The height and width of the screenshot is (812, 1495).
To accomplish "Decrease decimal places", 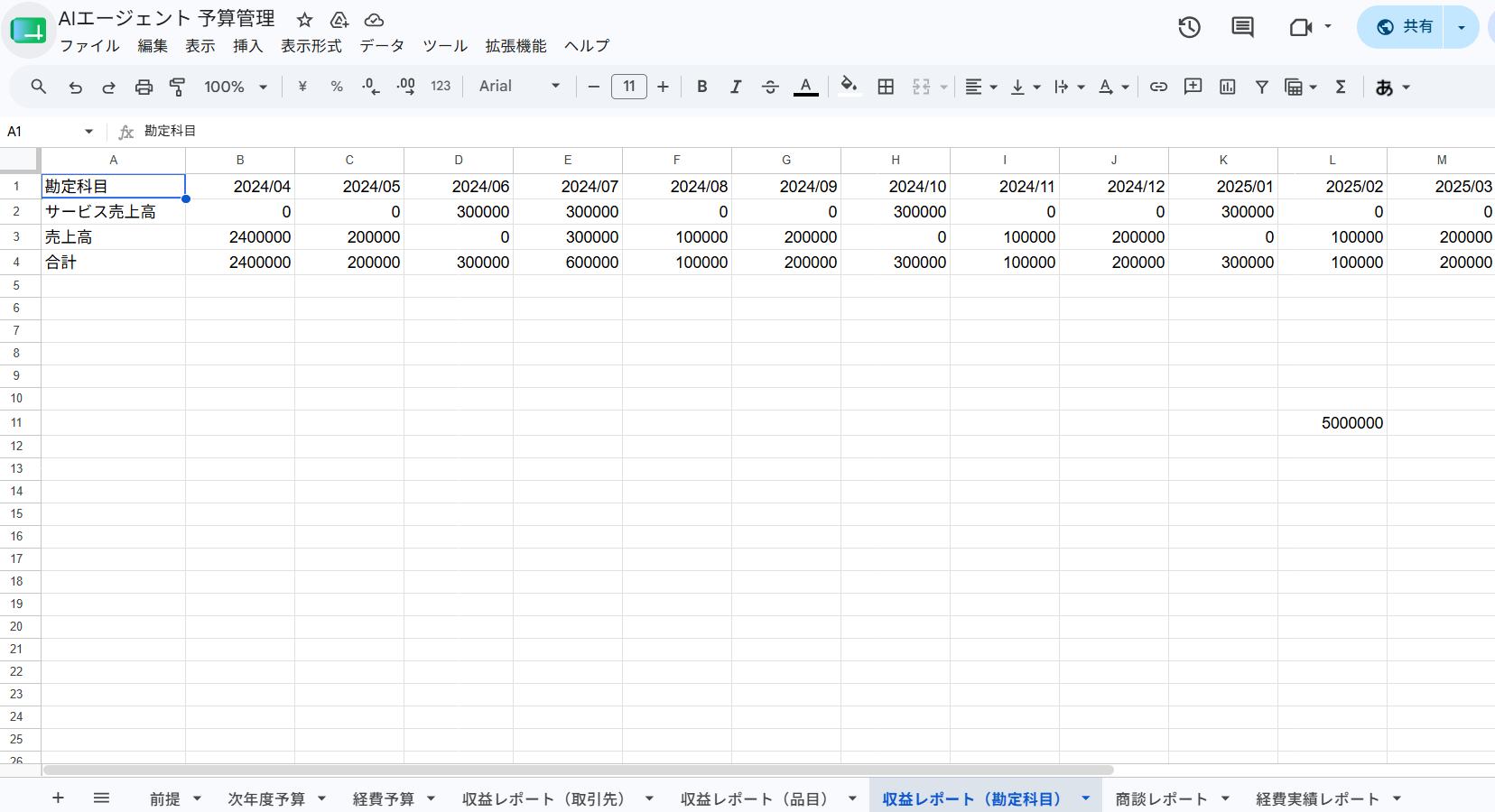I will point(371,87).
